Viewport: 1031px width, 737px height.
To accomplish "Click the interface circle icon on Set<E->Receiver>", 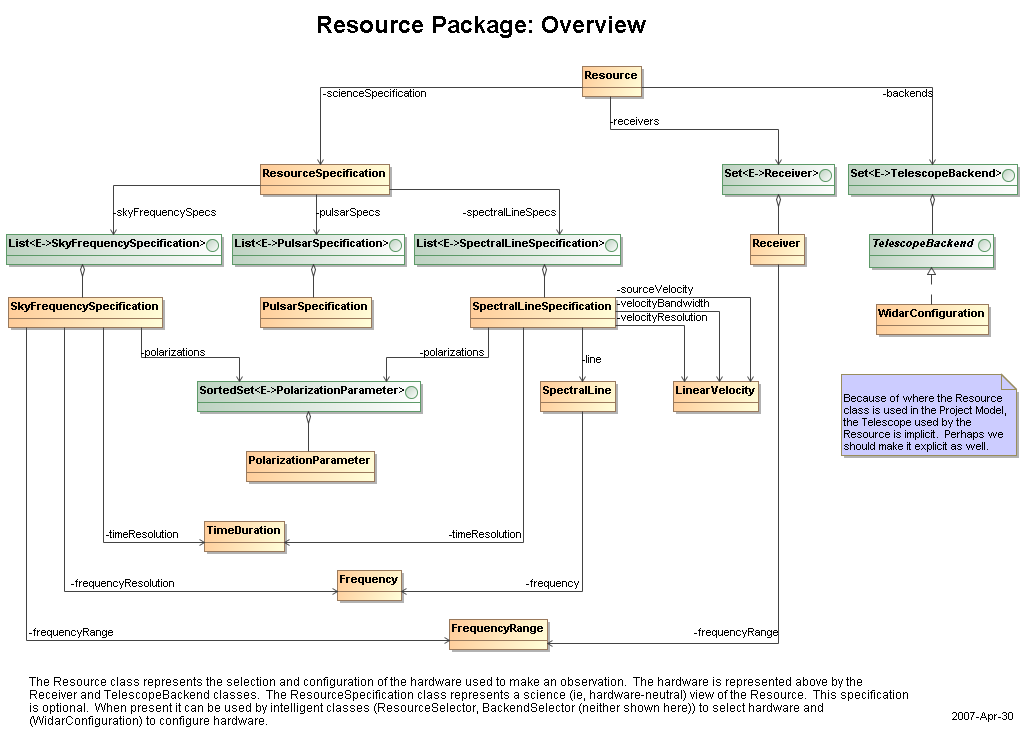I will (823, 173).
